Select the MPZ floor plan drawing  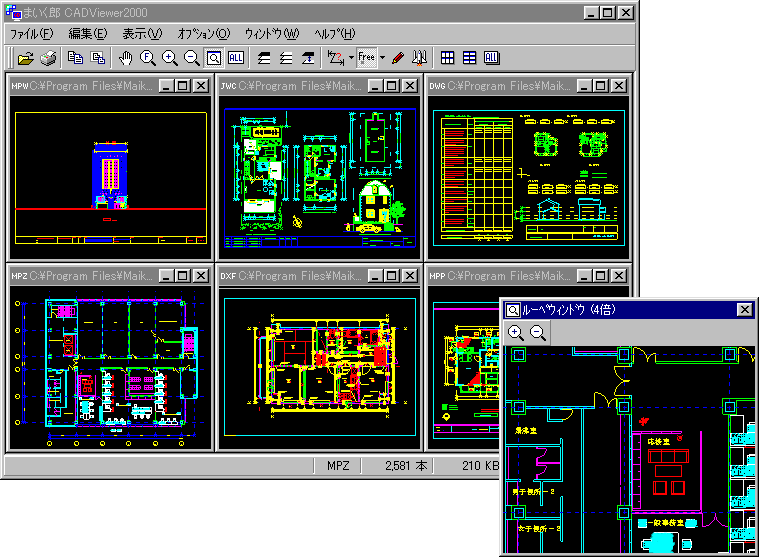pyautogui.click(x=111, y=367)
